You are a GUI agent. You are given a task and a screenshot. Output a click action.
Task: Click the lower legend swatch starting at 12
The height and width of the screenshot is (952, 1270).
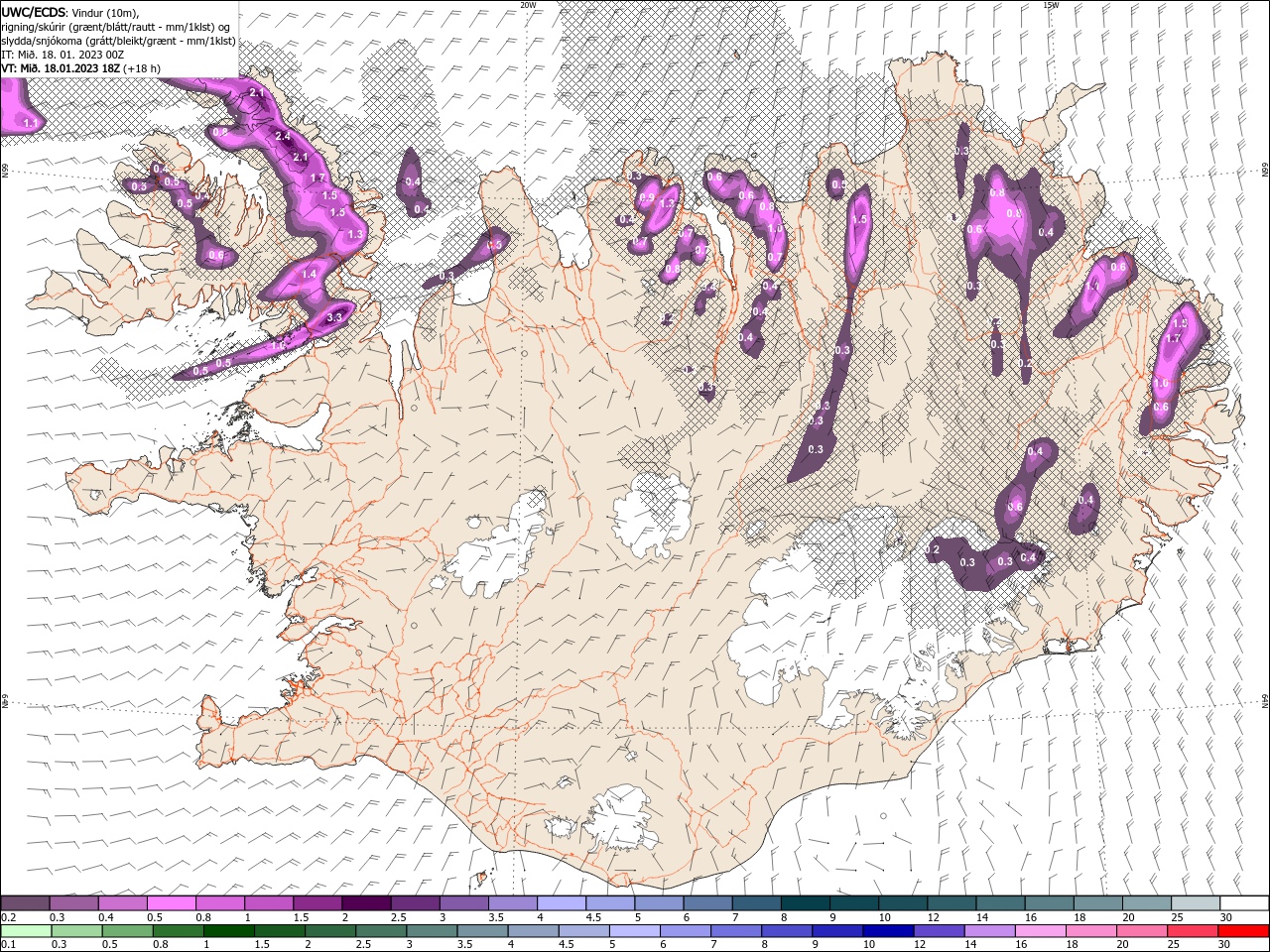tap(938, 931)
